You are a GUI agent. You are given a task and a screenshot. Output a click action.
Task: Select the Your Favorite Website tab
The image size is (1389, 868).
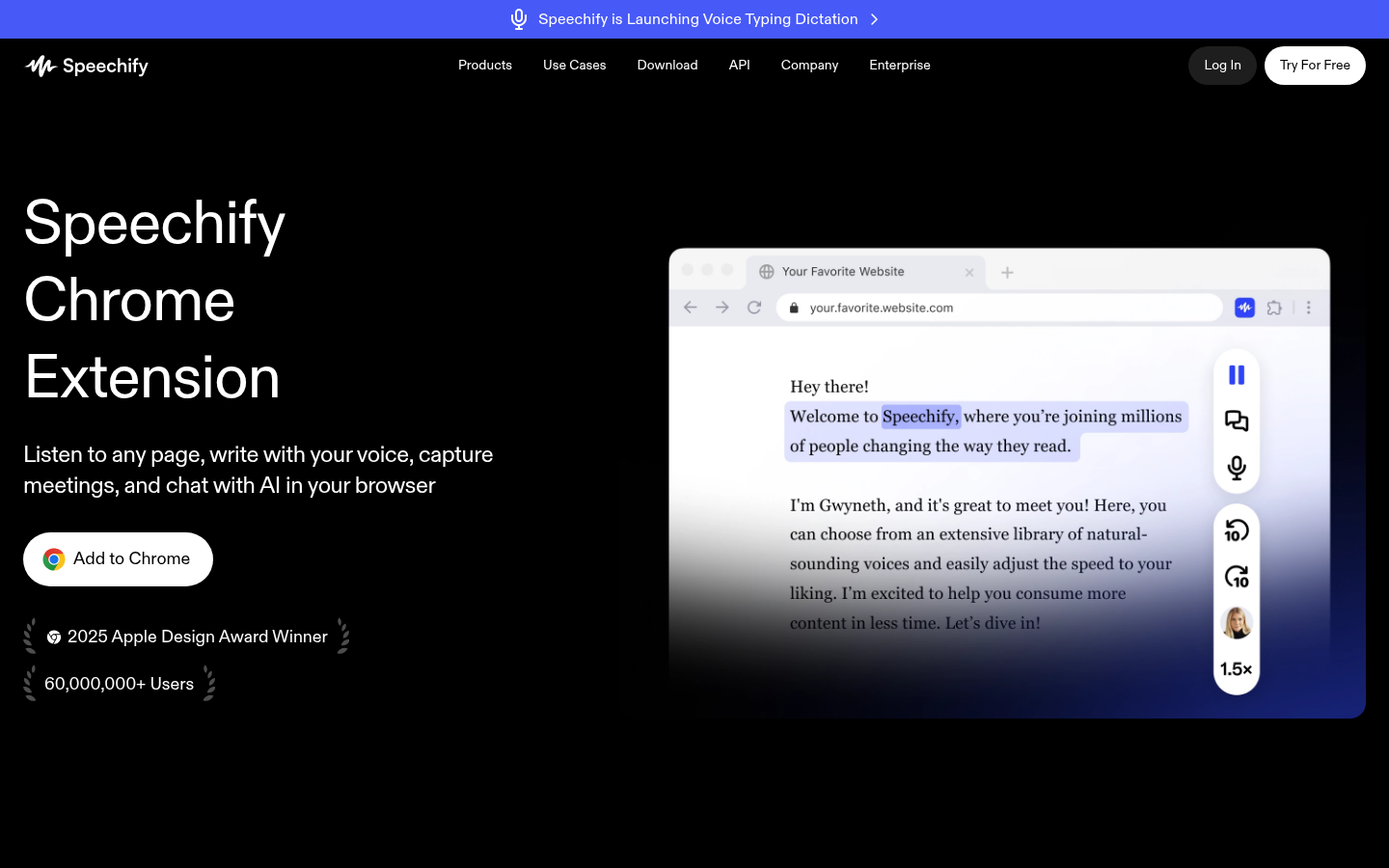tap(866, 272)
